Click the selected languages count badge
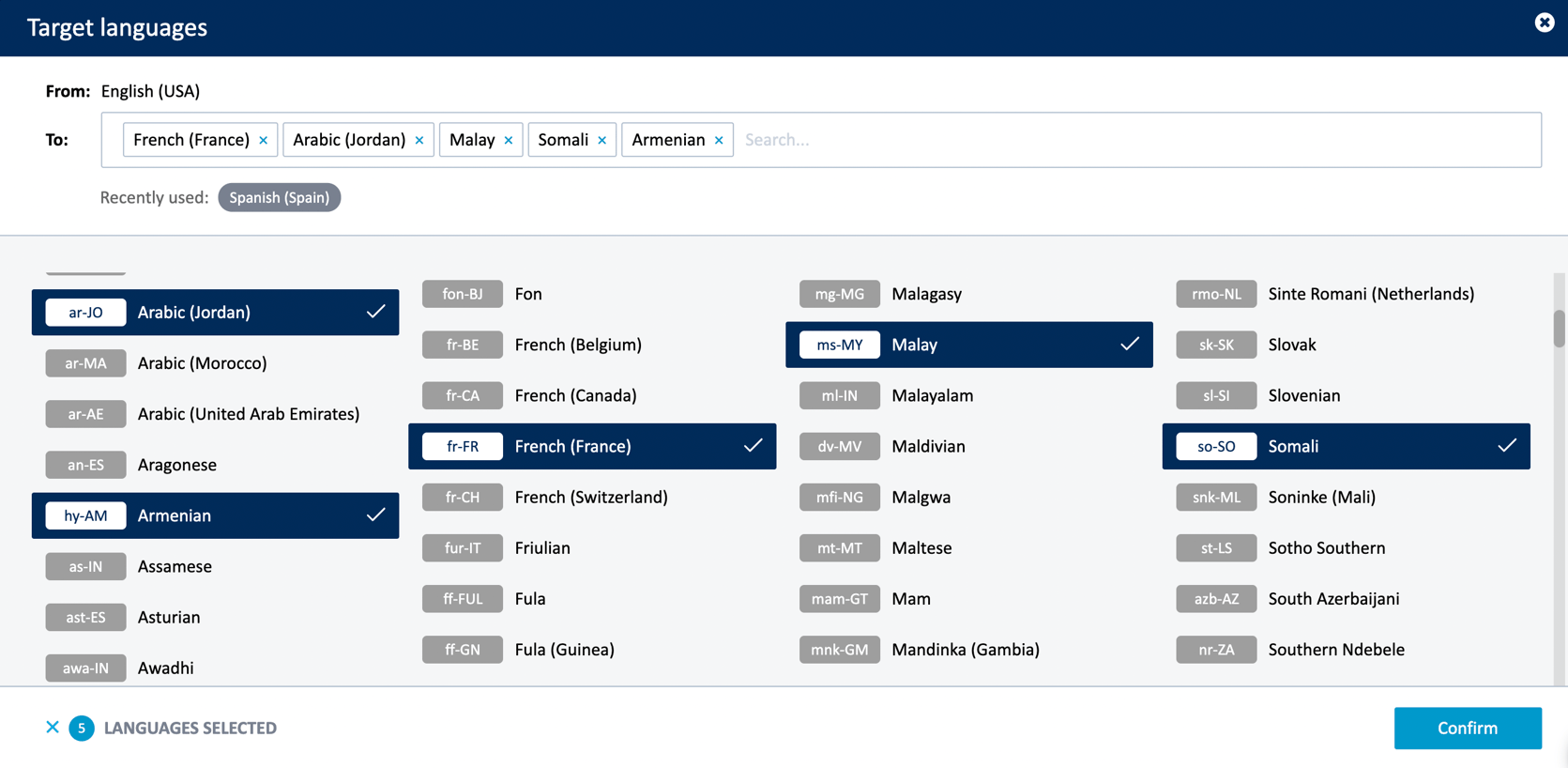 [x=82, y=728]
